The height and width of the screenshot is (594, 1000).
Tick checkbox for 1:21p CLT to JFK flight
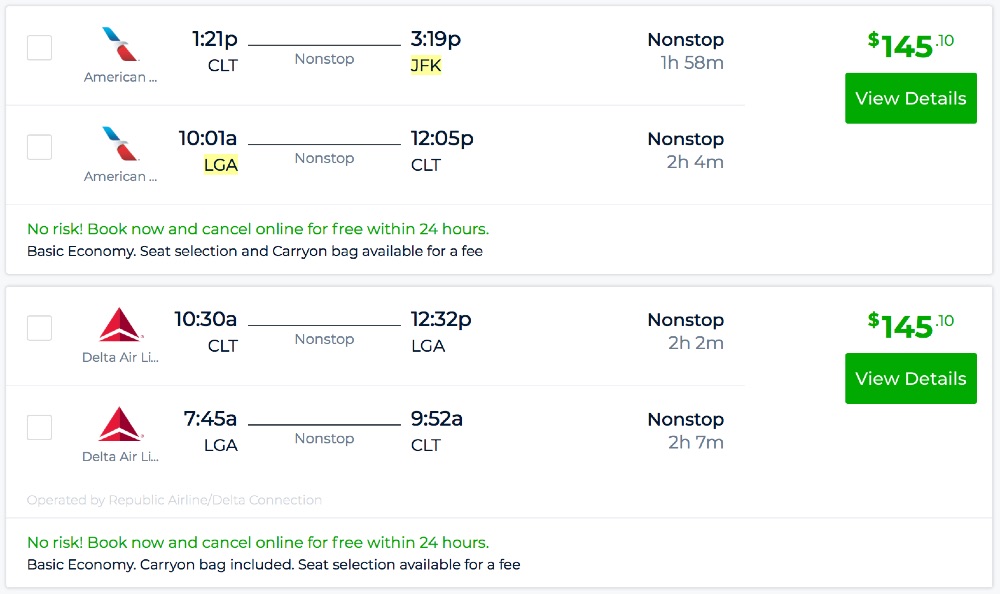click(x=39, y=48)
